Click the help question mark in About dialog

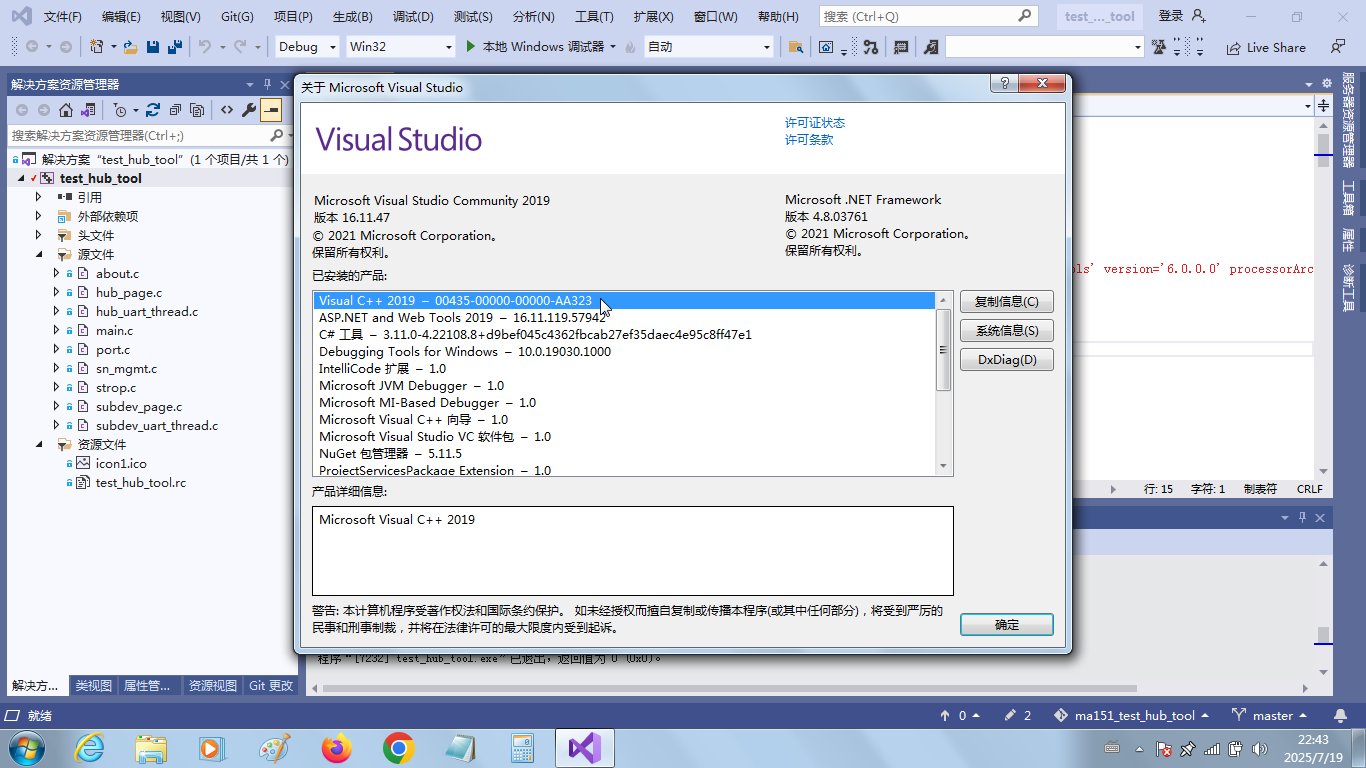tap(1004, 84)
